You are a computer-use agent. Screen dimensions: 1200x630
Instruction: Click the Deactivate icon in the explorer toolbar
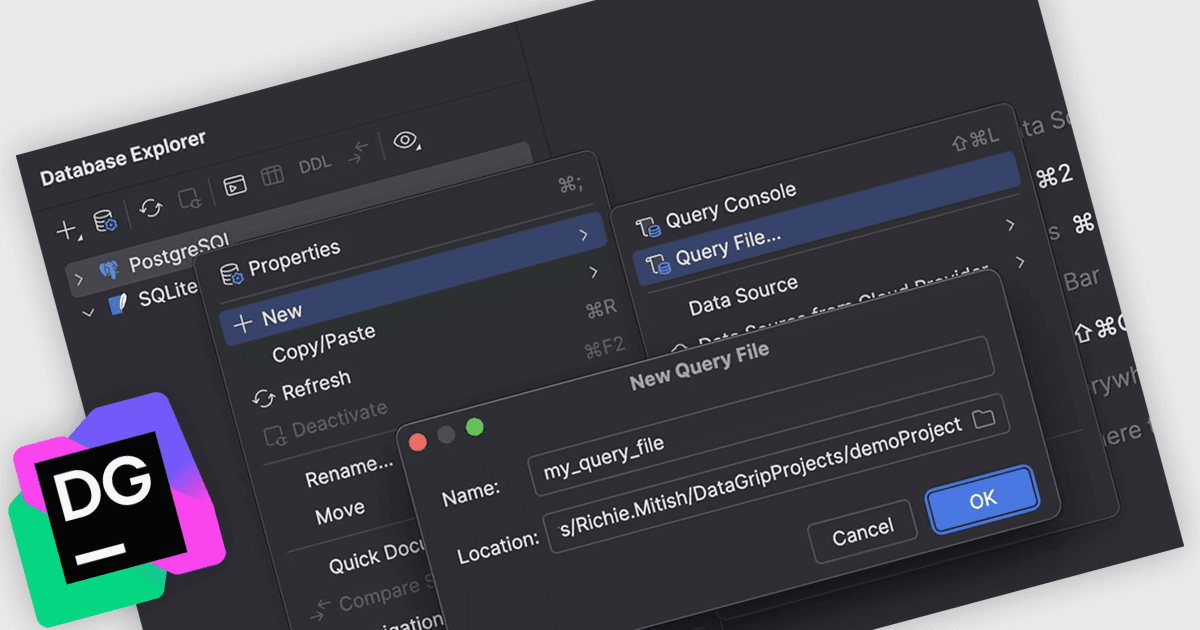(x=188, y=200)
